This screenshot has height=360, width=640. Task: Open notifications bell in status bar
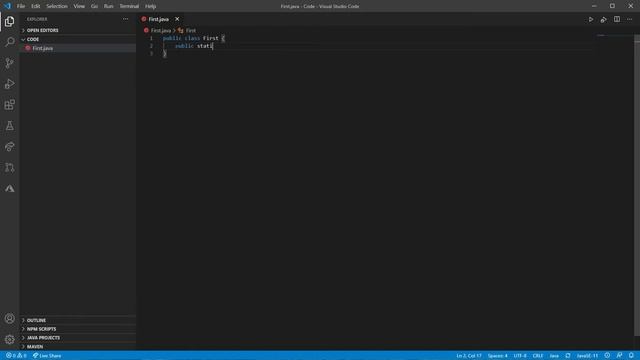point(631,356)
